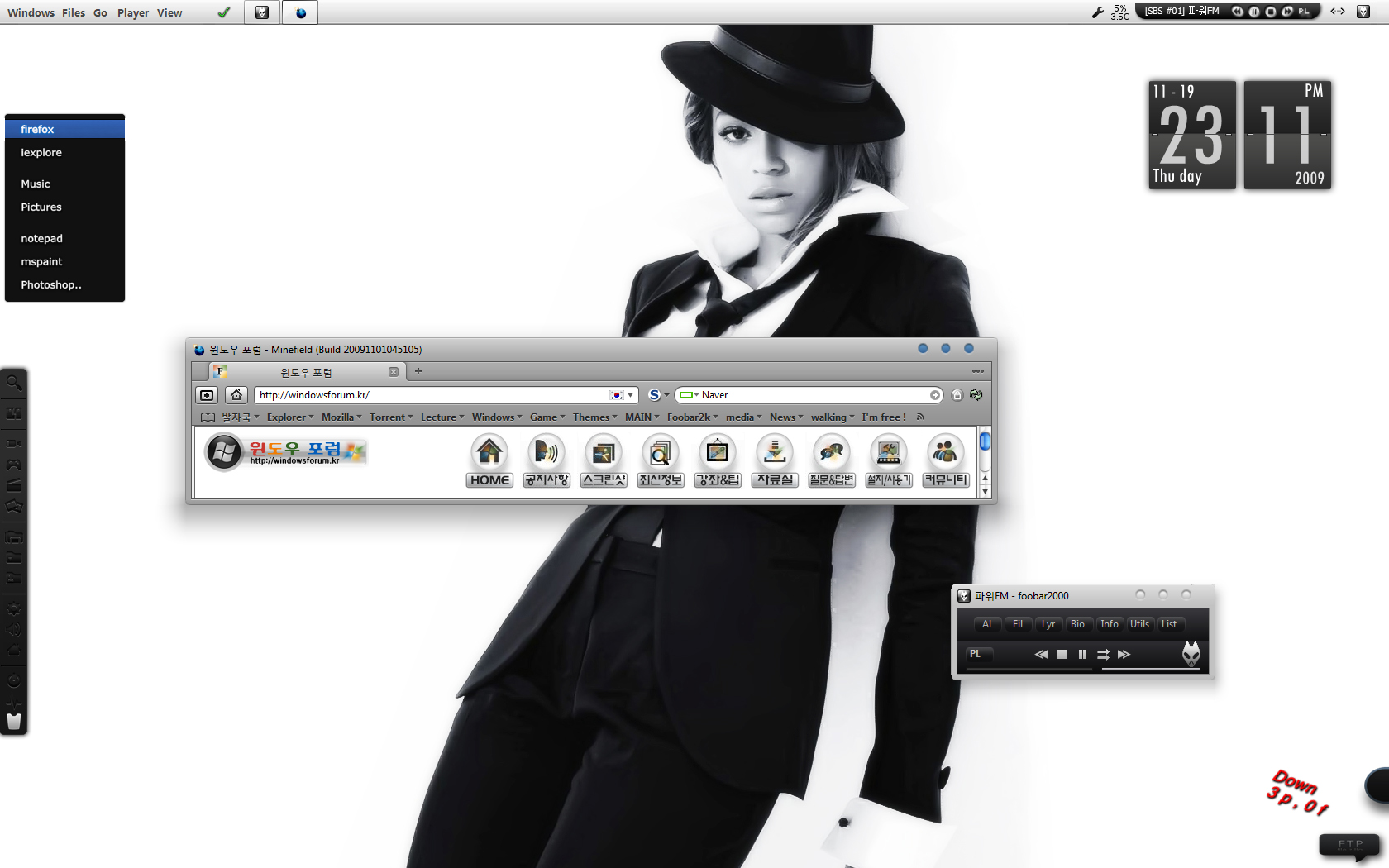Click the power icon in left dock
Viewport: 1389px width, 868px height.
(x=14, y=681)
